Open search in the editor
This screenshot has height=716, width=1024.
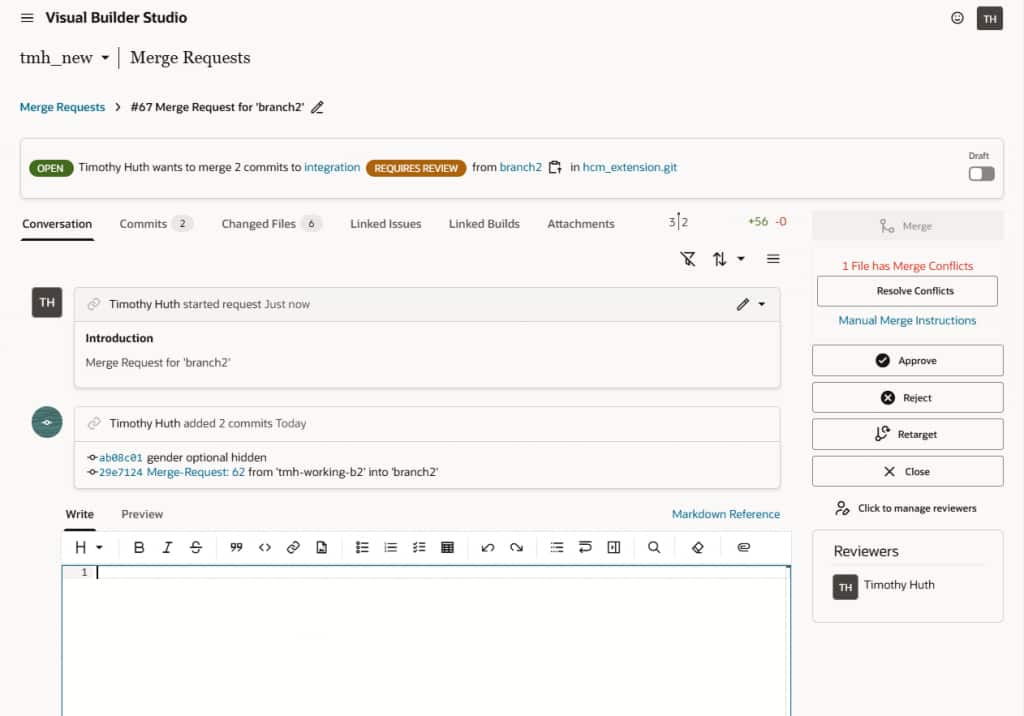(x=654, y=547)
